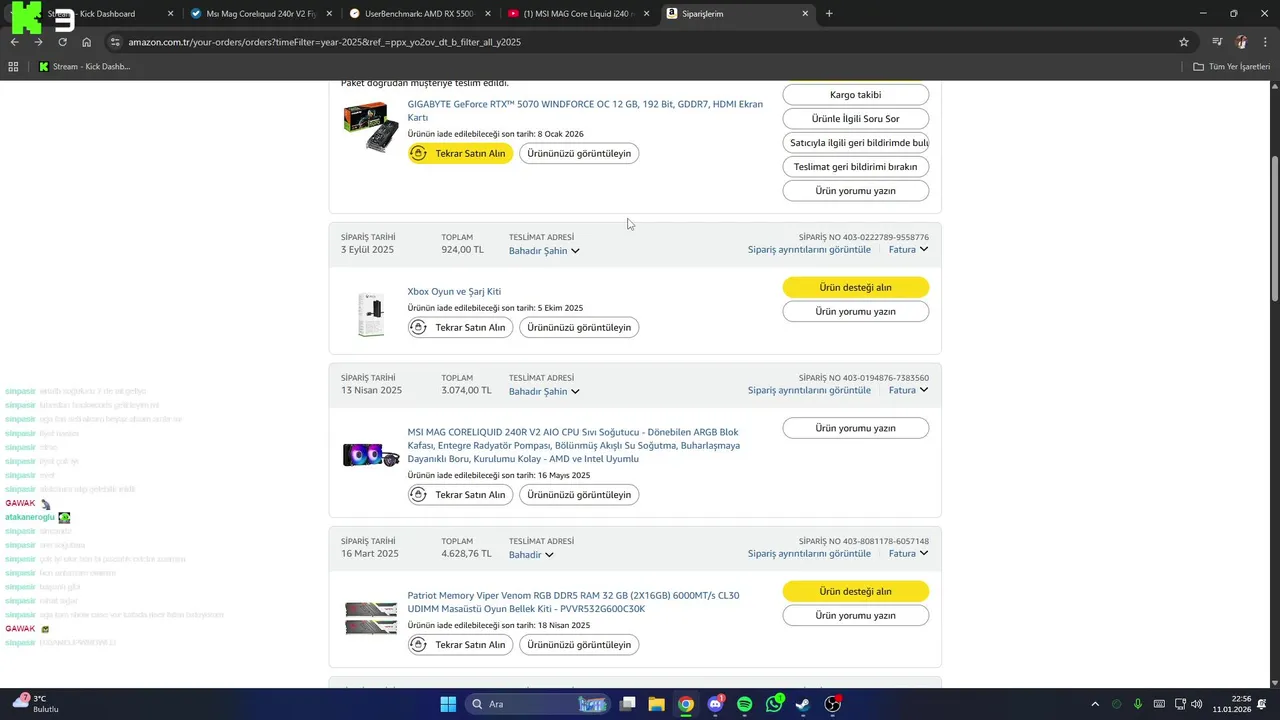Reload the Amazon orders page
Viewport: 1280px width, 720px height.
[62, 42]
